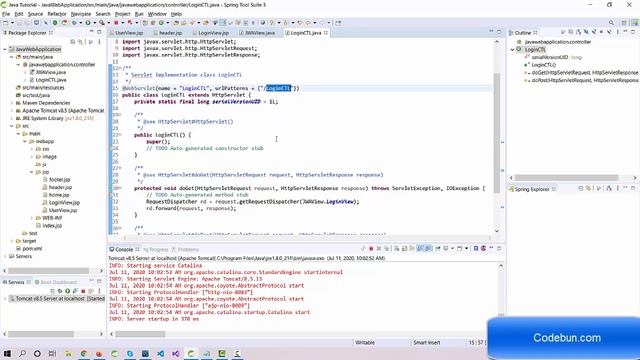This screenshot has height=360, width=640.
Task: Open Boot Dashboard tab
Action: pos(56,282)
